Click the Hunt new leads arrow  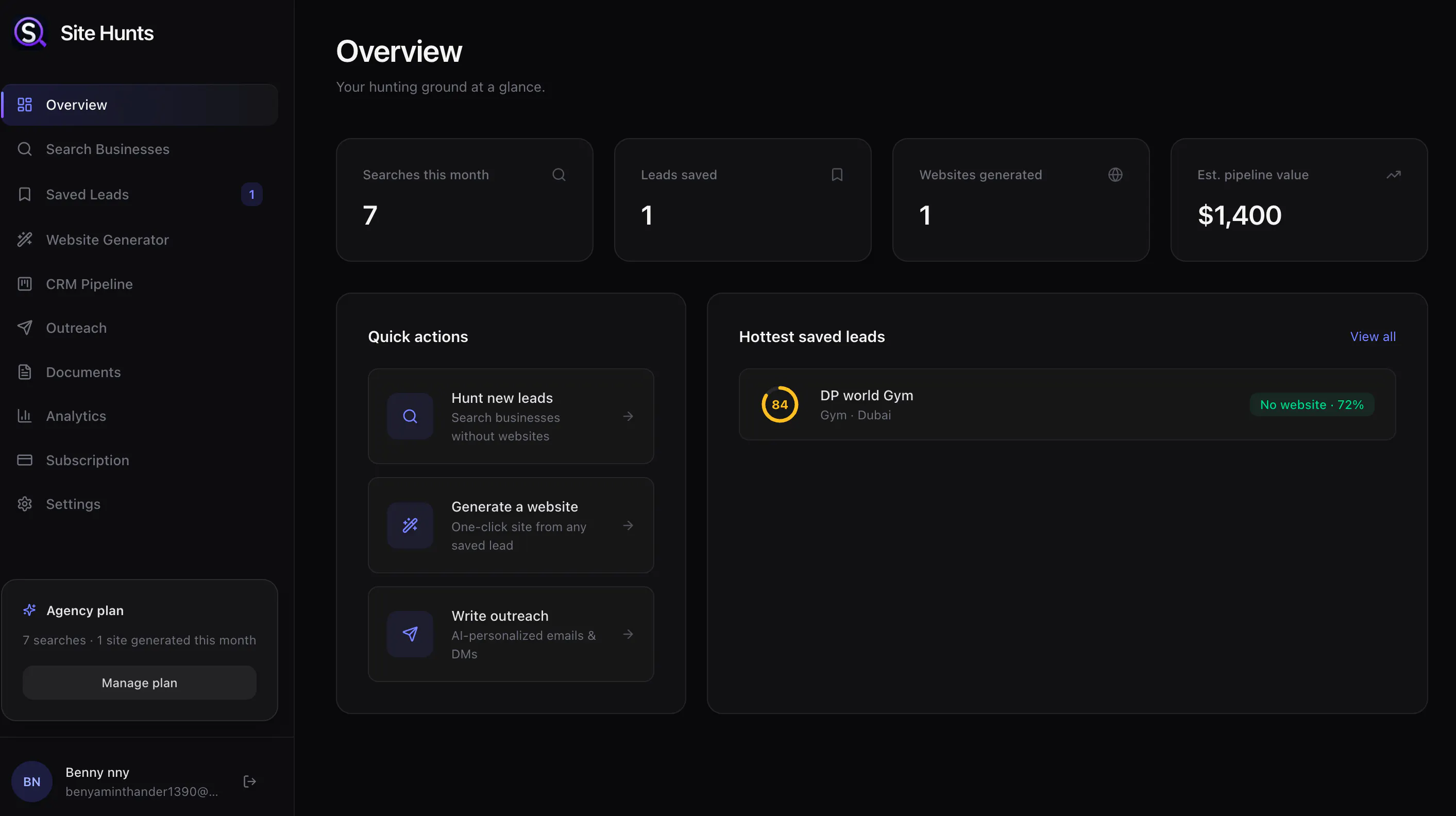point(628,416)
